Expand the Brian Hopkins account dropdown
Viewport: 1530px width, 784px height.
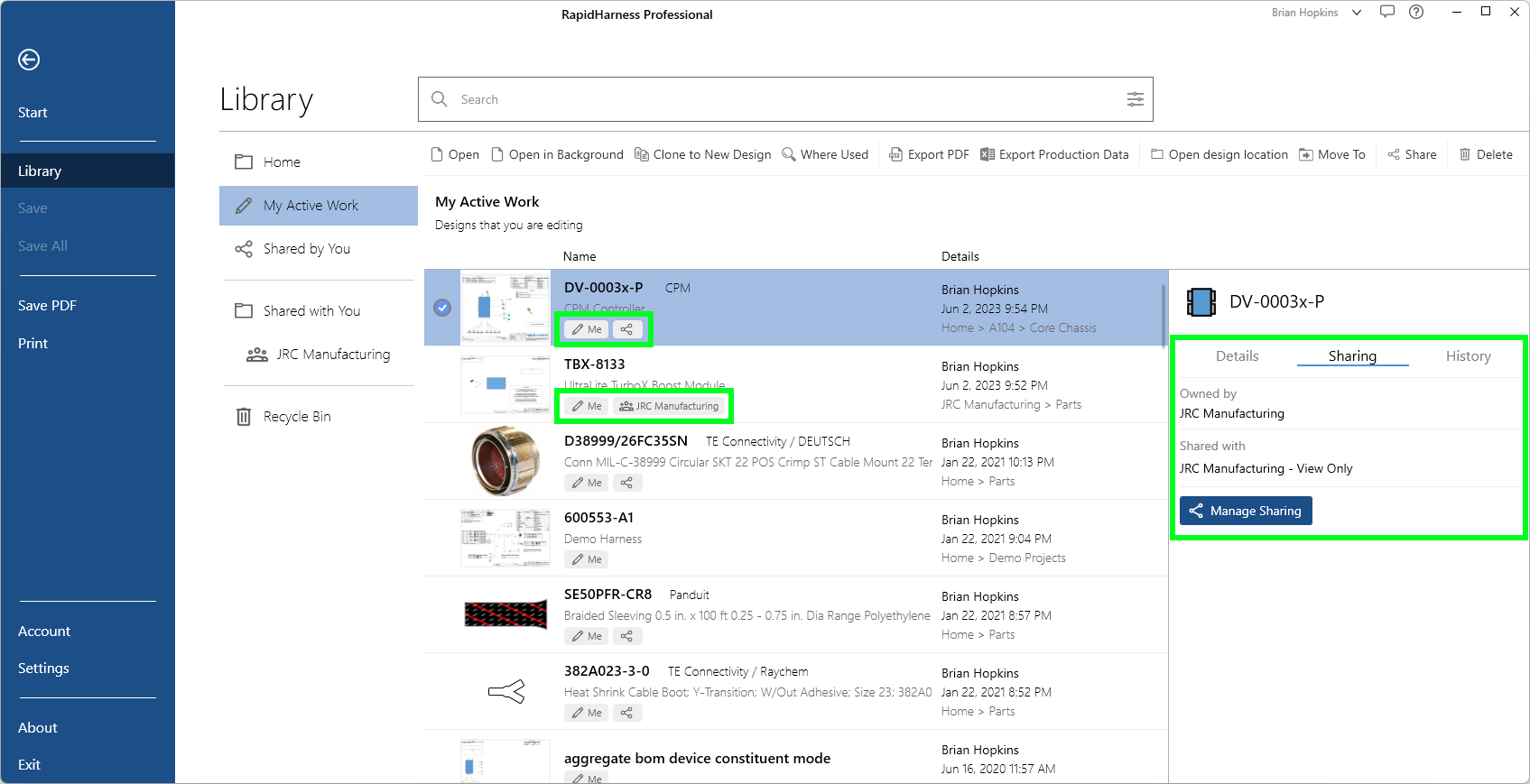(x=1357, y=13)
